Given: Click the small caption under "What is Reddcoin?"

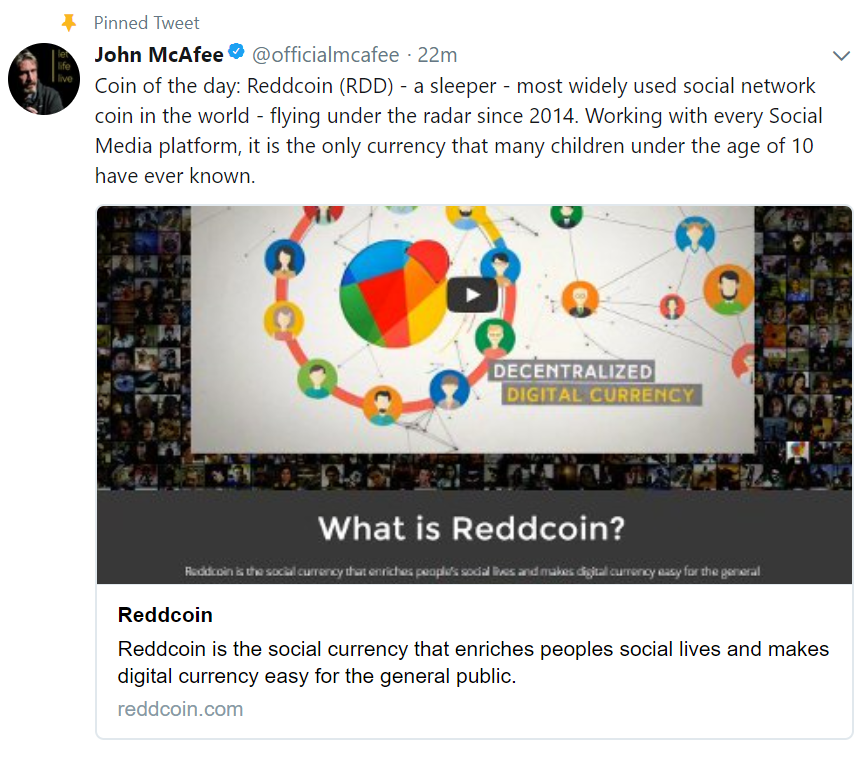Looking at the screenshot, I should (x=473, y=572).
